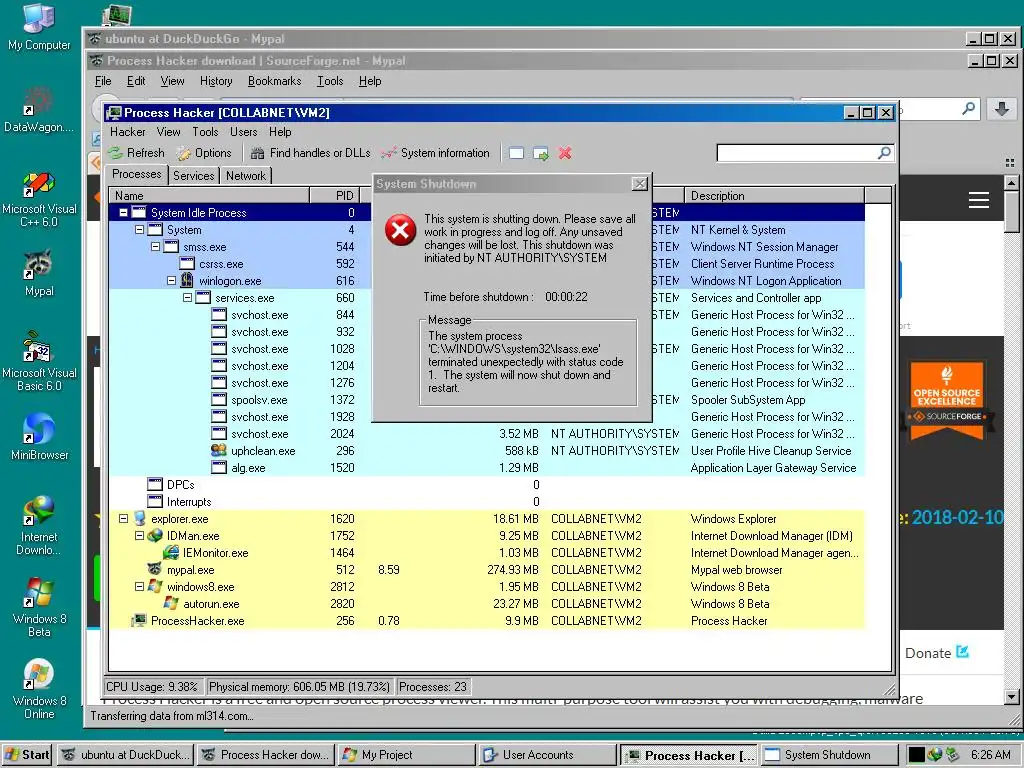Screen dimensions: 1024x768
Task: Sort by the PID column header
Action: point(334,195)
